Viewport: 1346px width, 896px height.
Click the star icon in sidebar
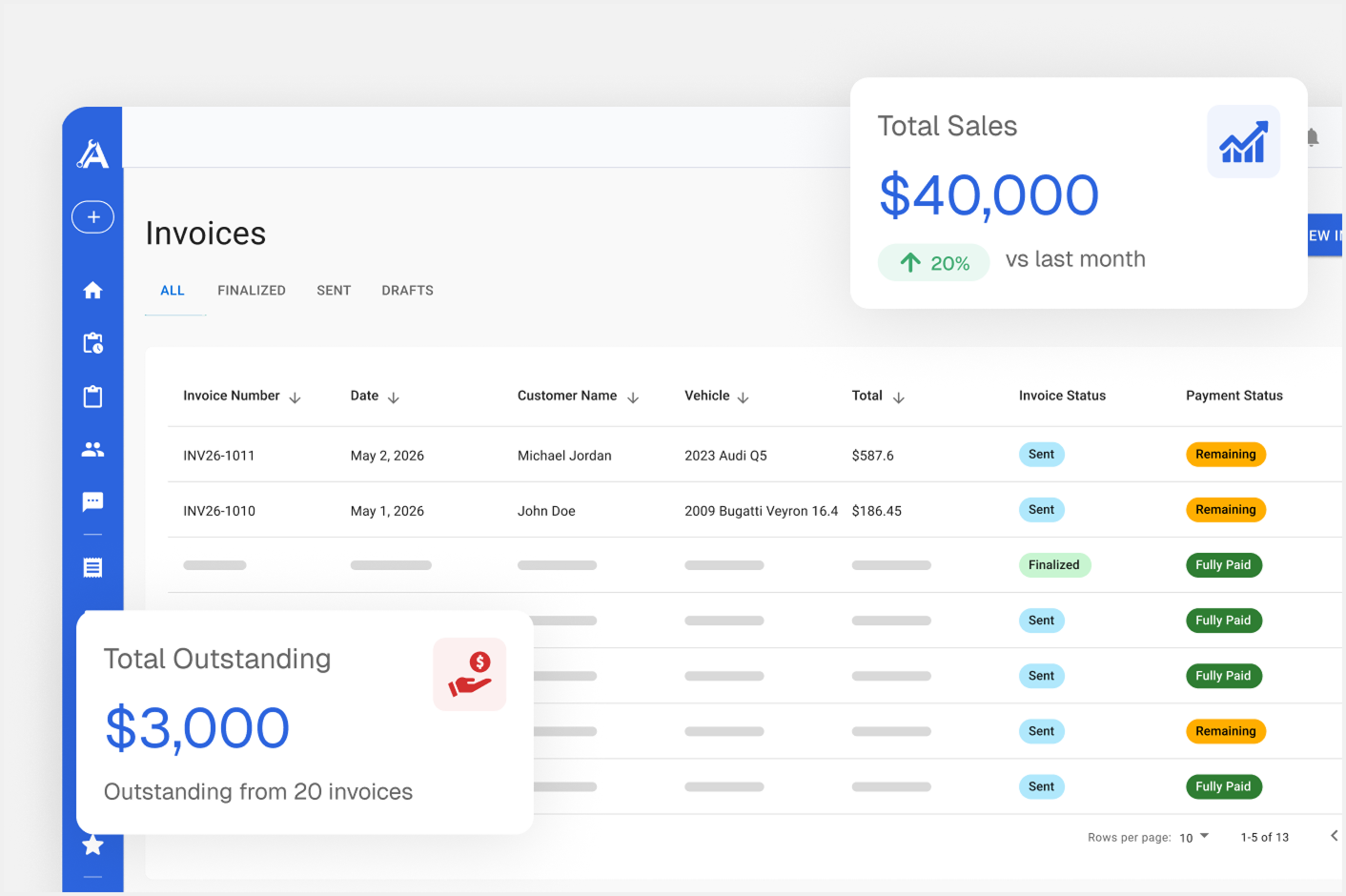click(x=92, y=845)
